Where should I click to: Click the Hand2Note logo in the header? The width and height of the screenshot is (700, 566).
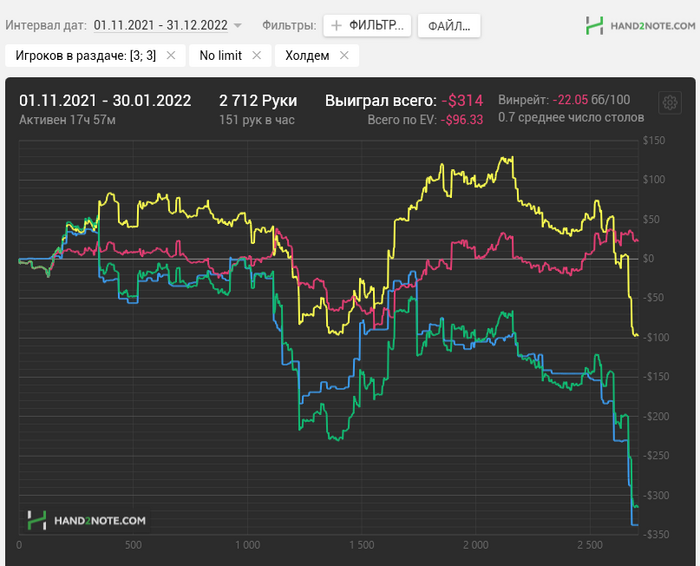pos(640,25)
